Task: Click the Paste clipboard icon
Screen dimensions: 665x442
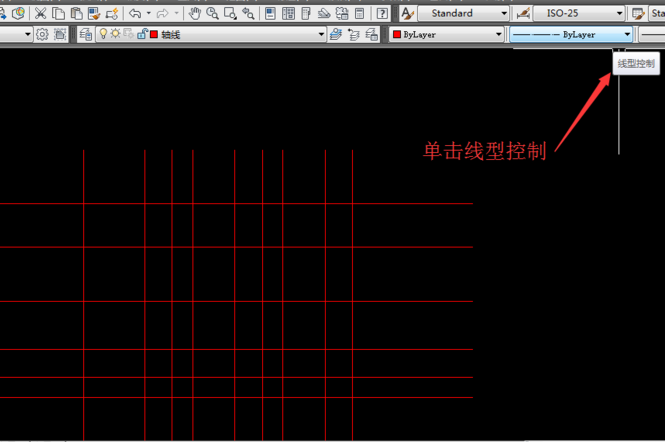Action: pyautogui.click(x=76, y=14)
